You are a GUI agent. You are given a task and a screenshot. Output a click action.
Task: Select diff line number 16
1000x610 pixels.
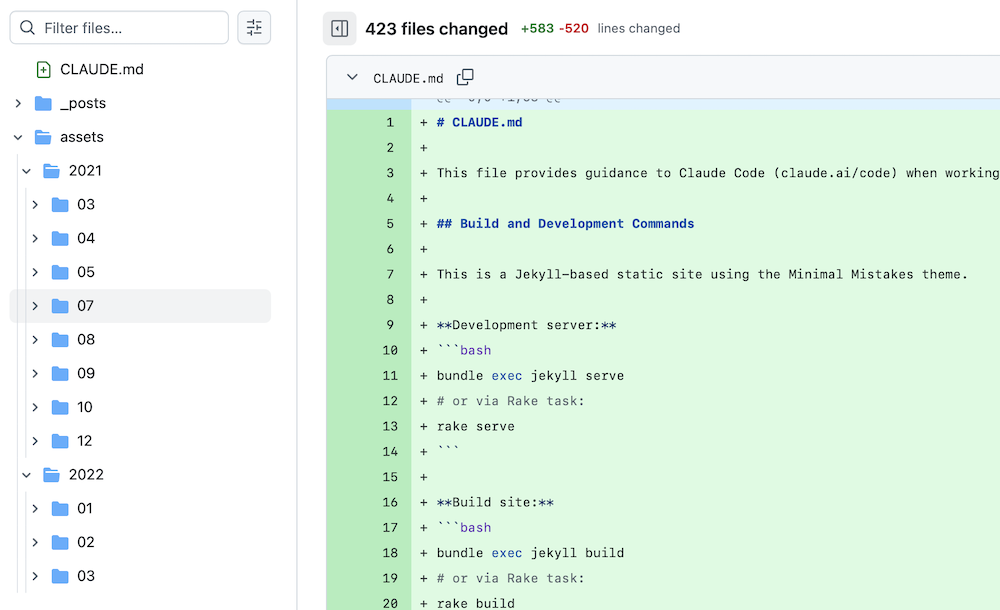pyautogui.click(x=390, y=502)
